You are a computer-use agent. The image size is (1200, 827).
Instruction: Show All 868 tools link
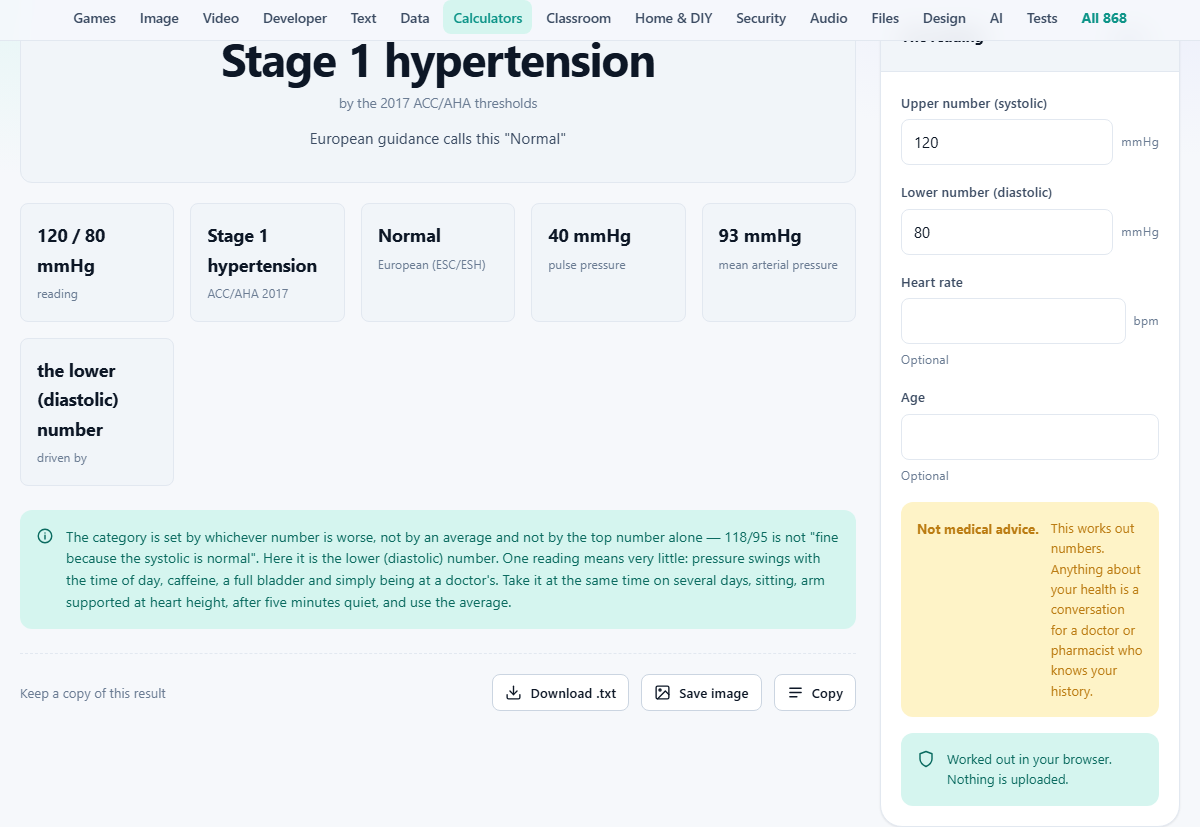tap(1104, 18)
